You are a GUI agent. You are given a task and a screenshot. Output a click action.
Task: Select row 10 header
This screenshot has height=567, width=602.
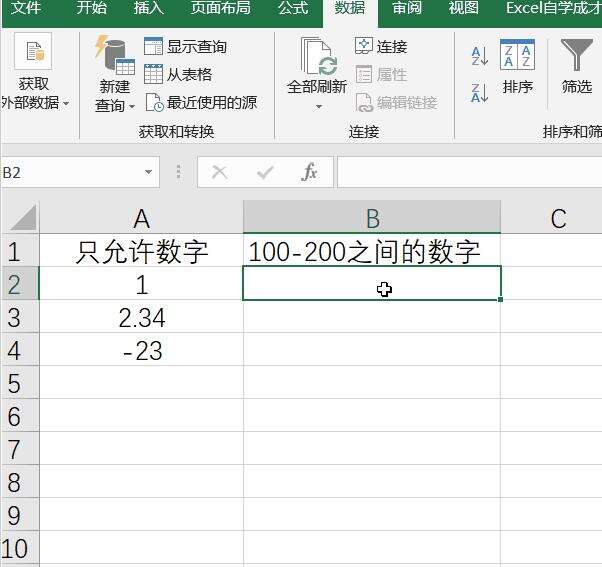pyautogui.click(x=20, y=548)
